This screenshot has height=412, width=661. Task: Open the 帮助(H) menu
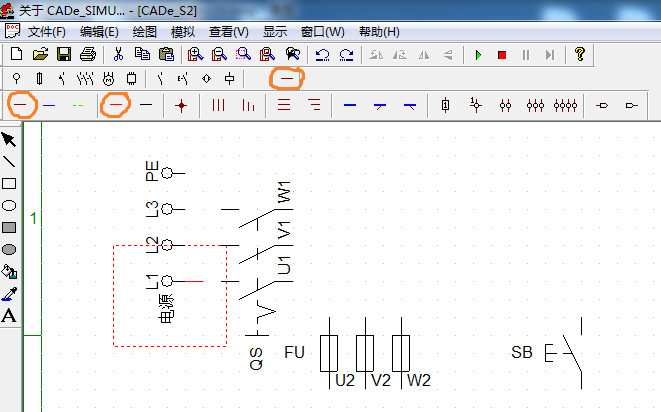click(x=379, y=32)
